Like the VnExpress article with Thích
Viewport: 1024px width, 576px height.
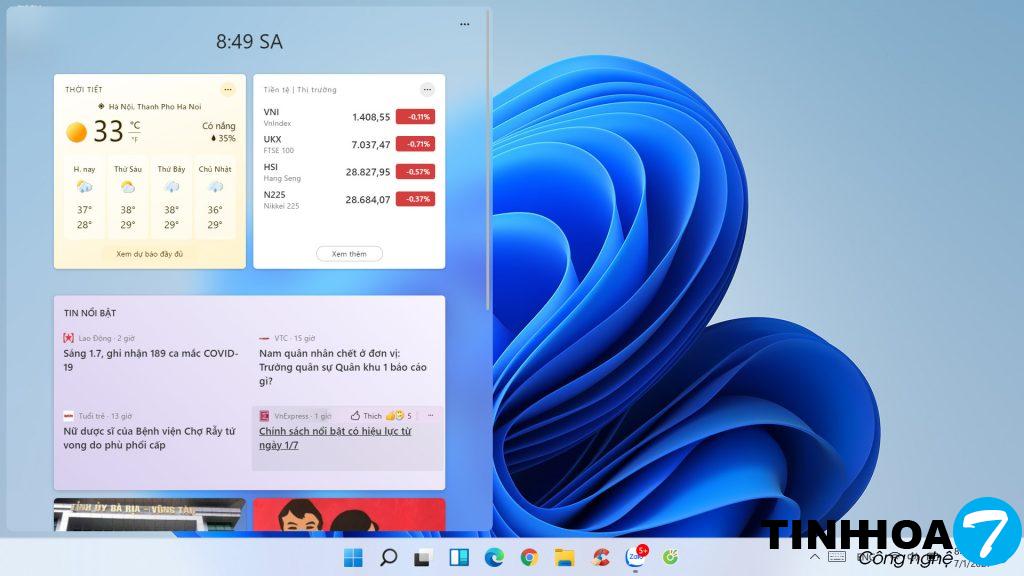366,415
